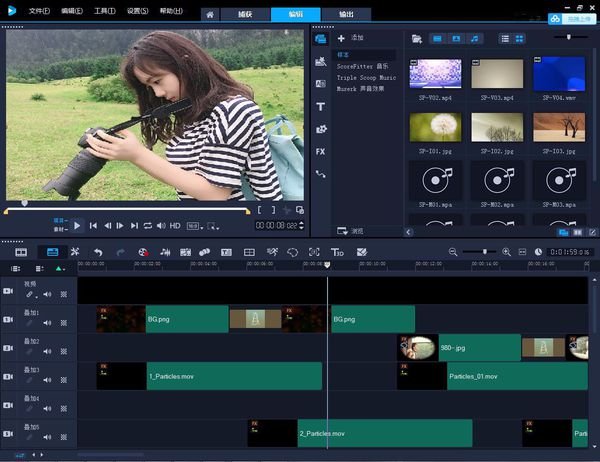Screen dimensions: 600x462
Task: Select ScoreFitter 音乐 in the library list
Action: (361, 67)
